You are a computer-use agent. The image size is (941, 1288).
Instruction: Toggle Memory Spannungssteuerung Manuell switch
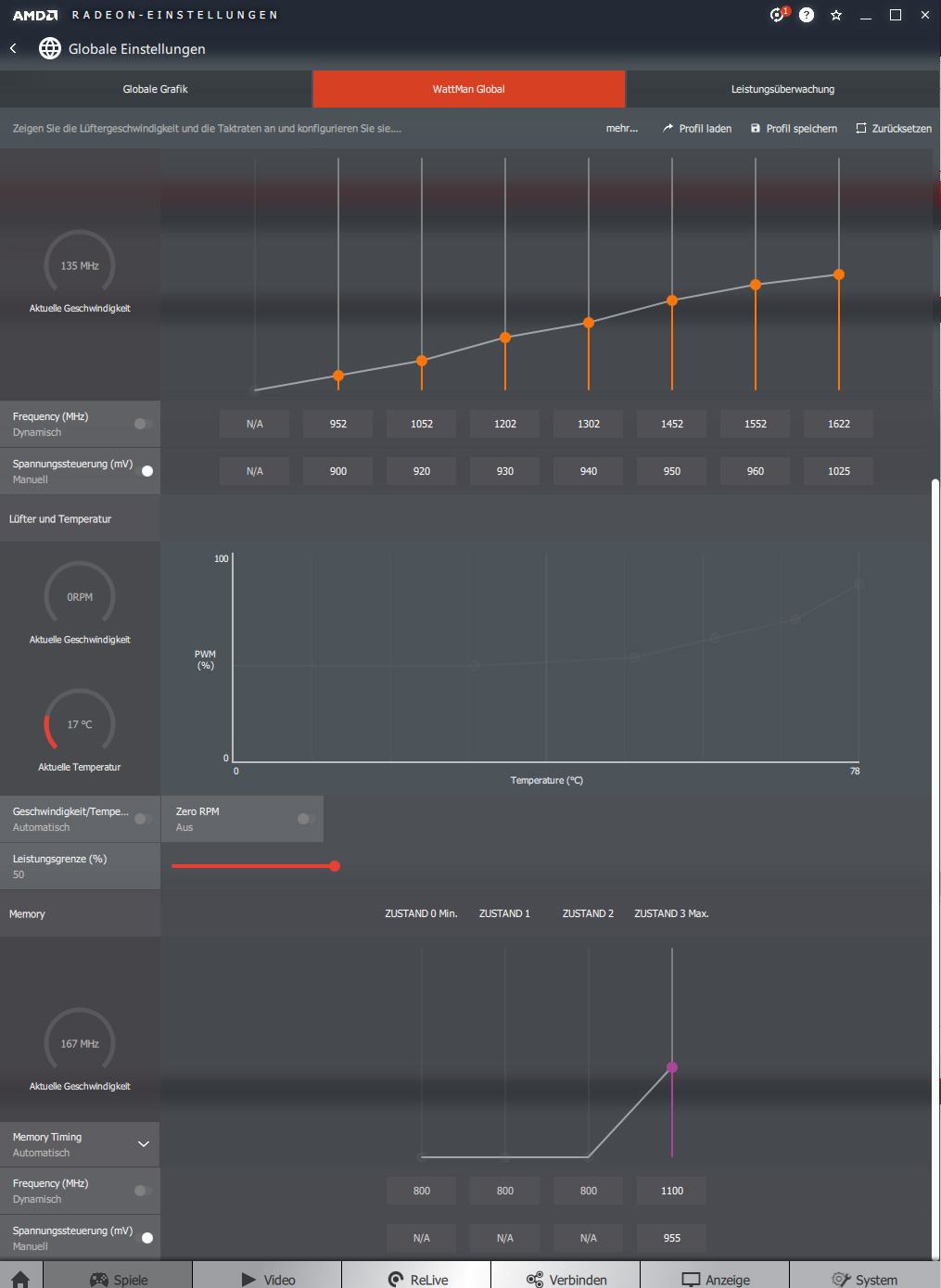(144, 1238)
